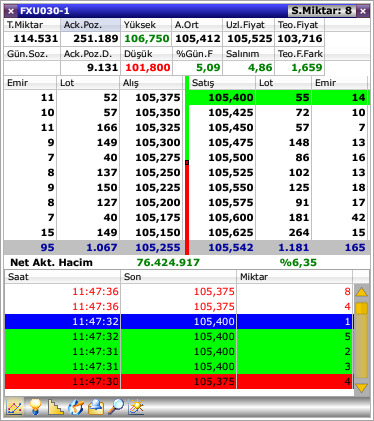The height and width of the screenshot is (421, 374).
Task: Click the light bulb icon
Action: pyautogui.click(x=35, y=407)
